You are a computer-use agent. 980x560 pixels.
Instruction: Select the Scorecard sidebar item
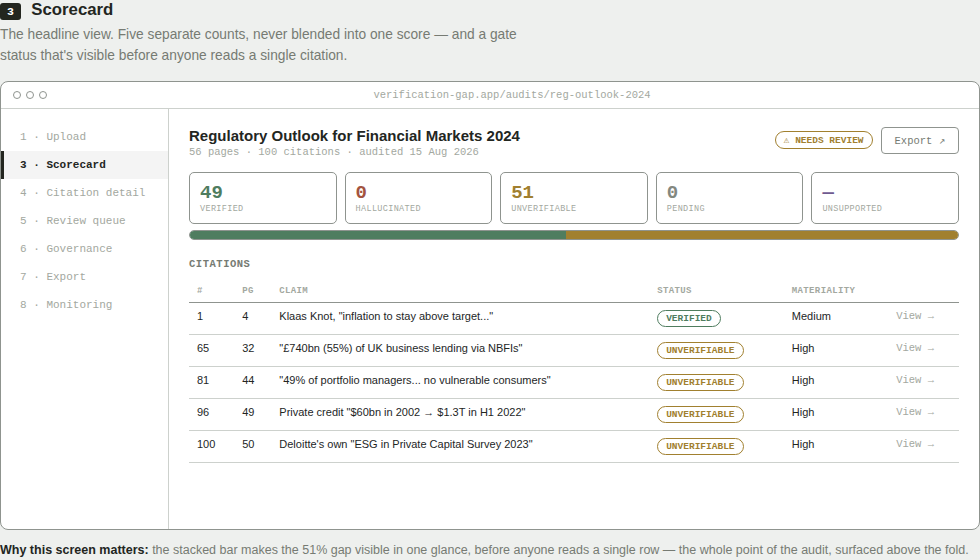[84, 164]
